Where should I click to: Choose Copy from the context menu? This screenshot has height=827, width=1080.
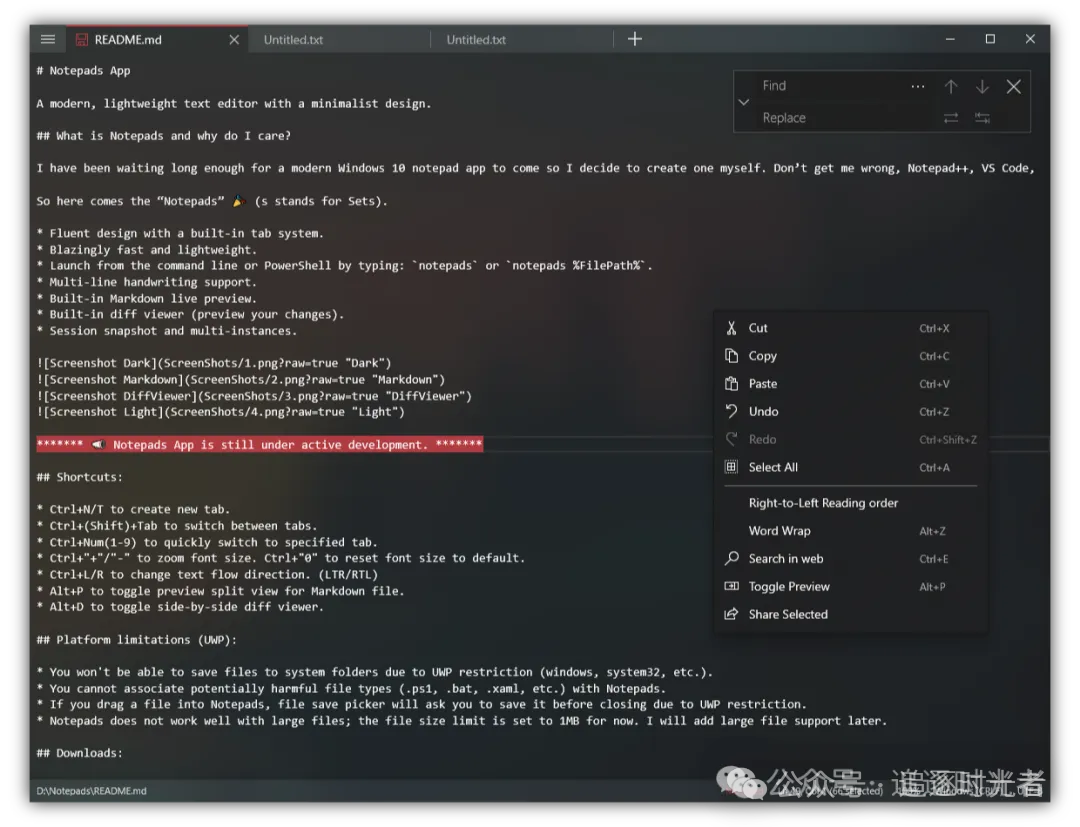pos(850,356)
